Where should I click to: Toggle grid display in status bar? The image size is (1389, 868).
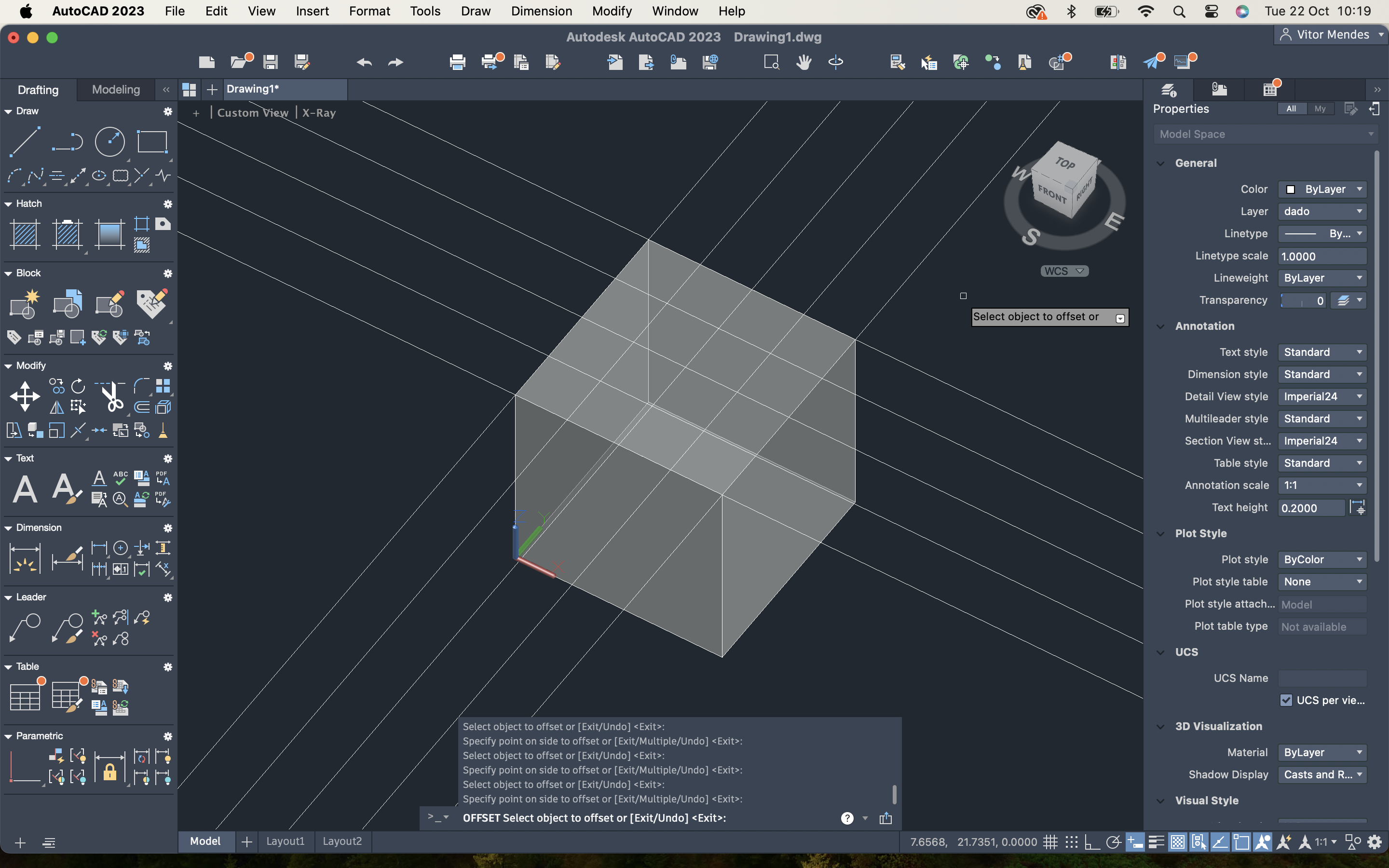1050,842
